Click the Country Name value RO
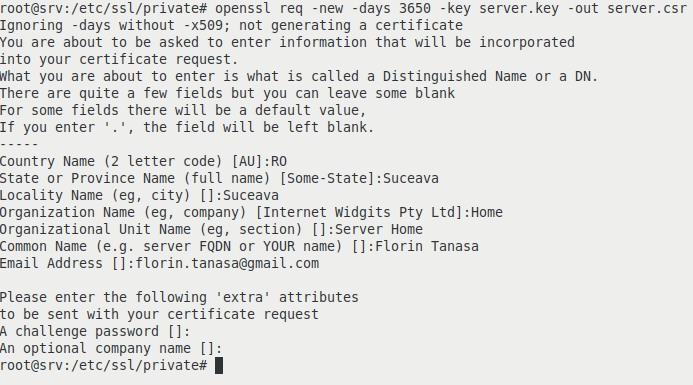This screenshot has width=693, height=385. (x=279, y=161)
